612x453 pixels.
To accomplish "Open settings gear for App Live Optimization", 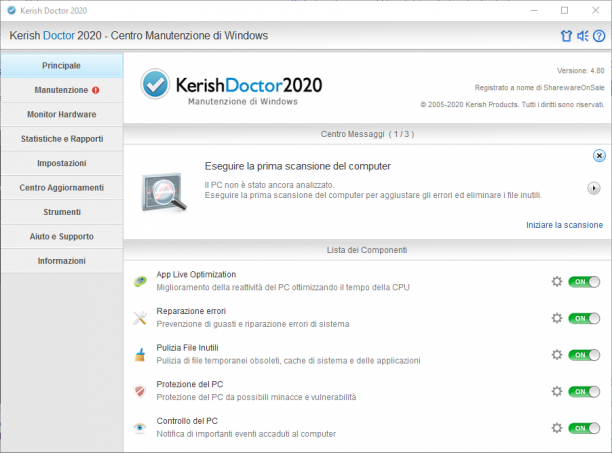I will click(x=557, y=281).
